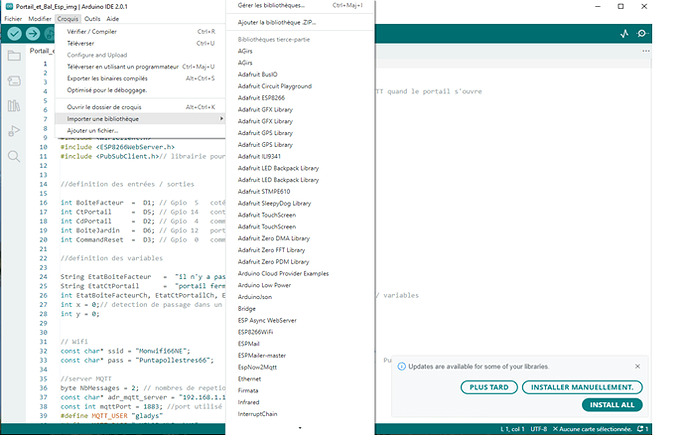Dismiss the library updates notification

click(636, 365)
